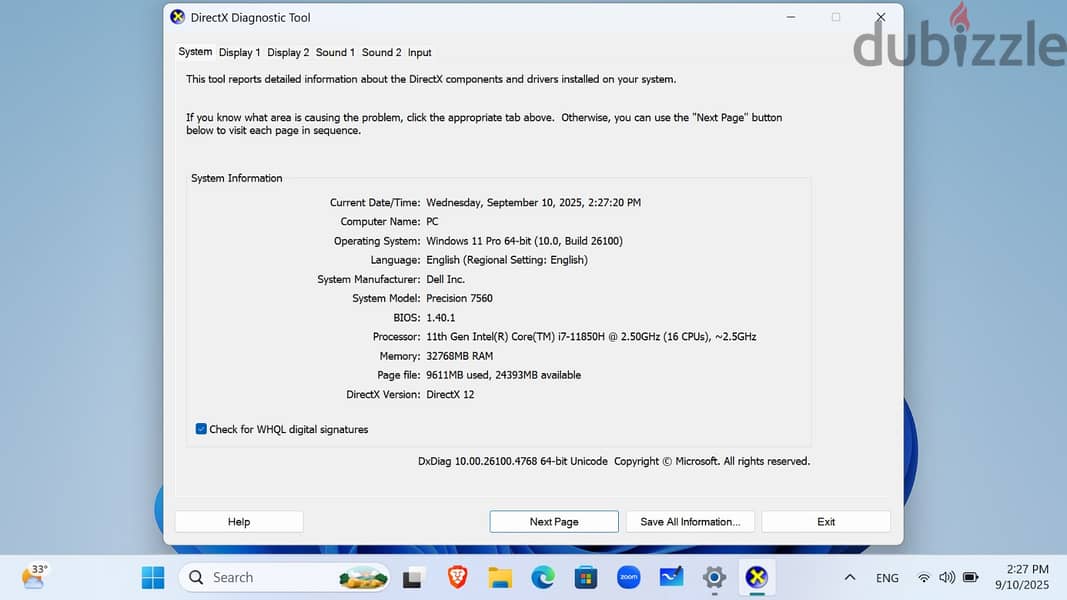The height and width of the screenshot is (600, 1067).
Task: Switch to the Input tab
Action: [x=419, y=52]
